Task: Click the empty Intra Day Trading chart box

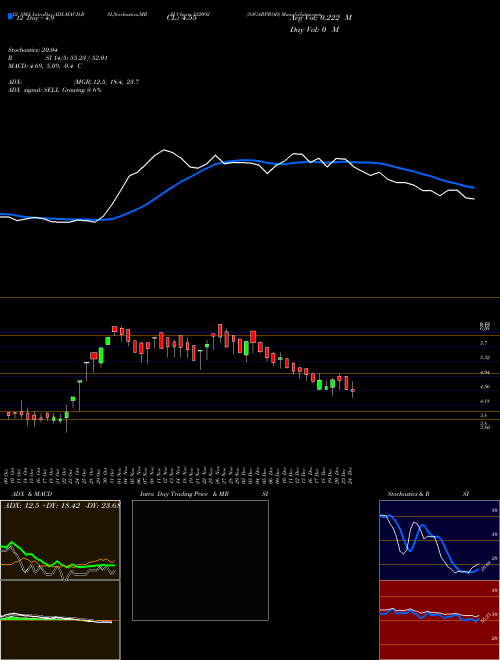Action: pyautogui.click(x=200, y=560)
